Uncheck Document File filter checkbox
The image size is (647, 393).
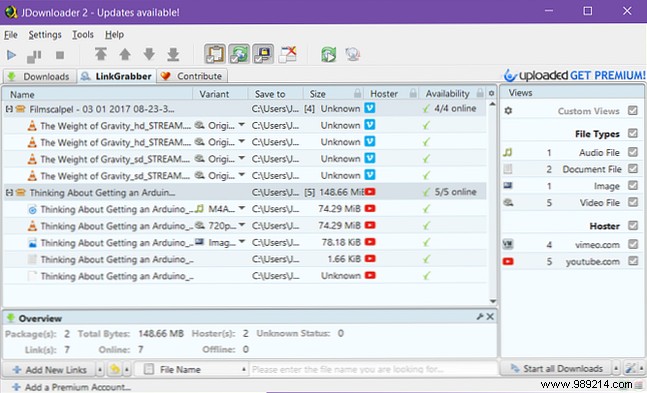click(x=633, y=168)
